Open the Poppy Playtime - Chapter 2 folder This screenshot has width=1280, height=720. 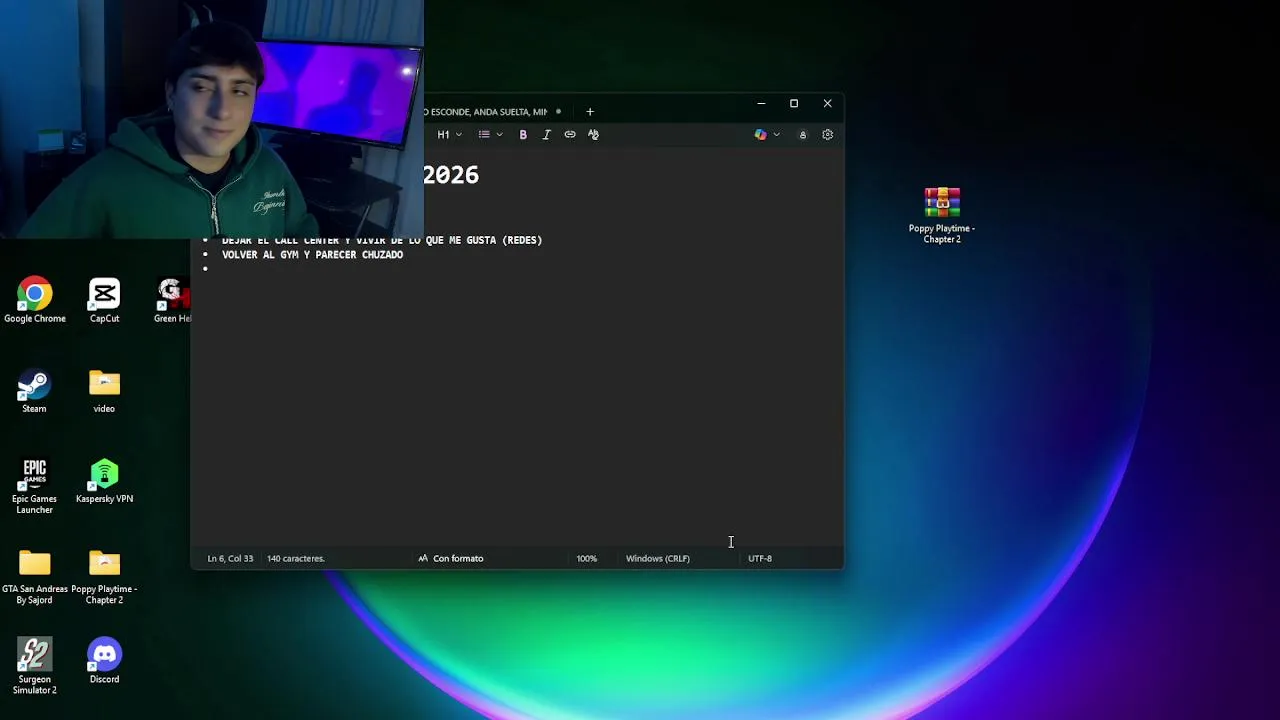[104, 577]
